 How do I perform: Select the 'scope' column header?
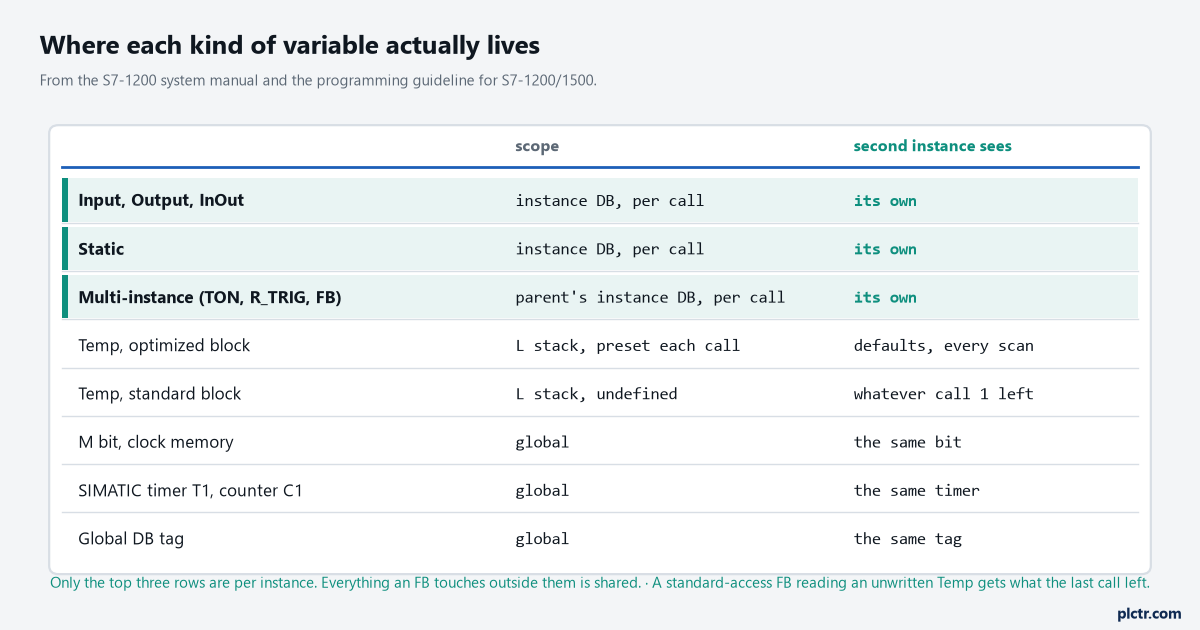coord(537,146)
